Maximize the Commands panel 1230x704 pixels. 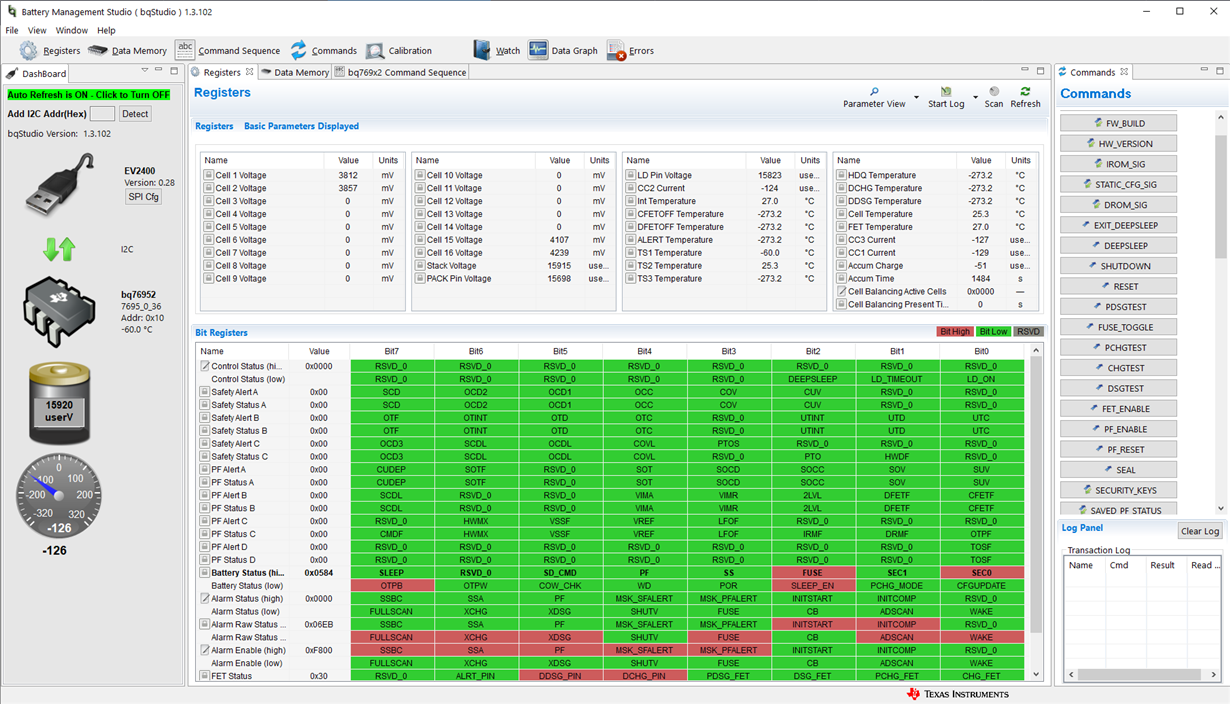[1220, 71]
